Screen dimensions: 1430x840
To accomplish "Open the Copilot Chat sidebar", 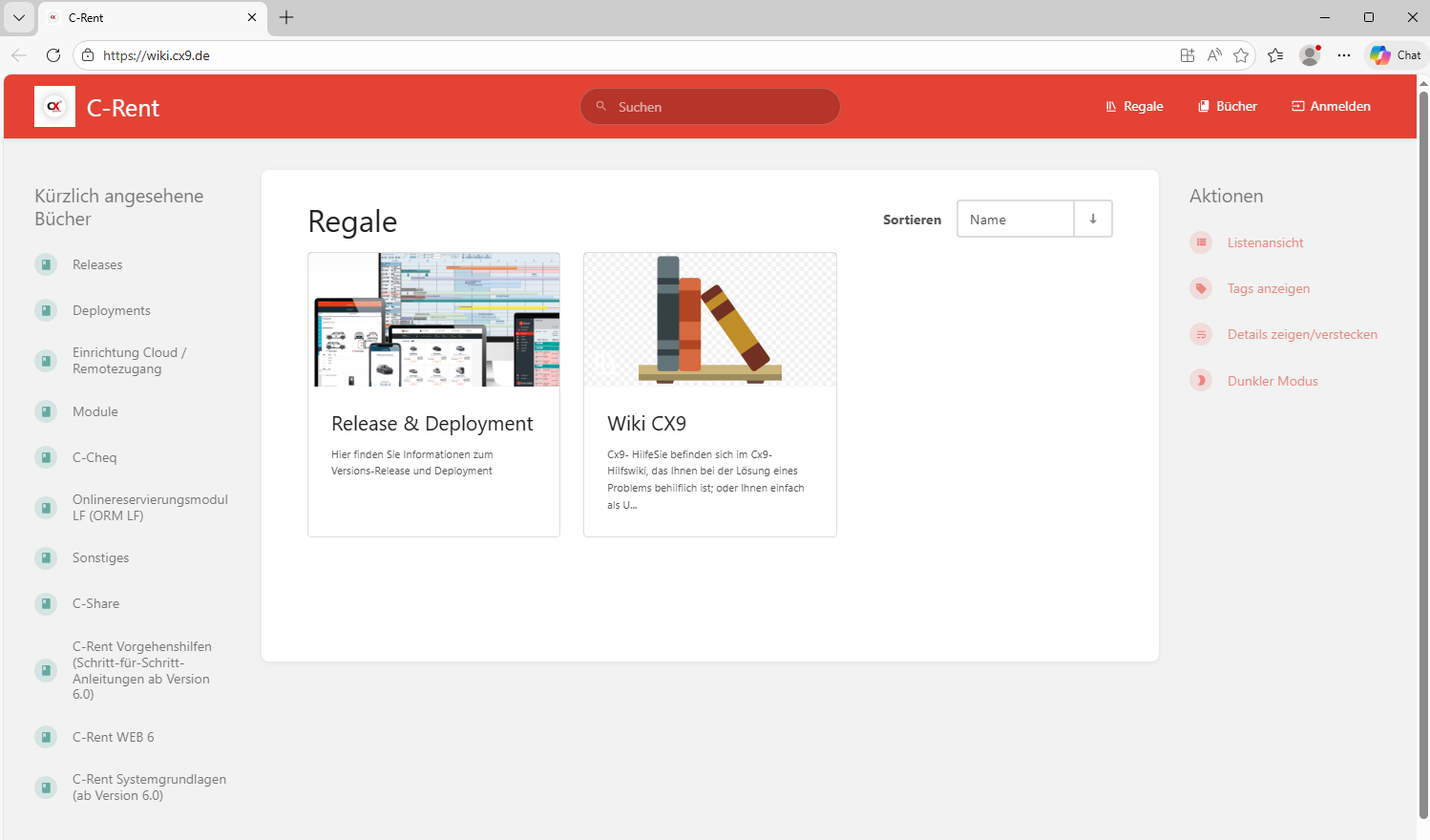I will (1396, 55).
